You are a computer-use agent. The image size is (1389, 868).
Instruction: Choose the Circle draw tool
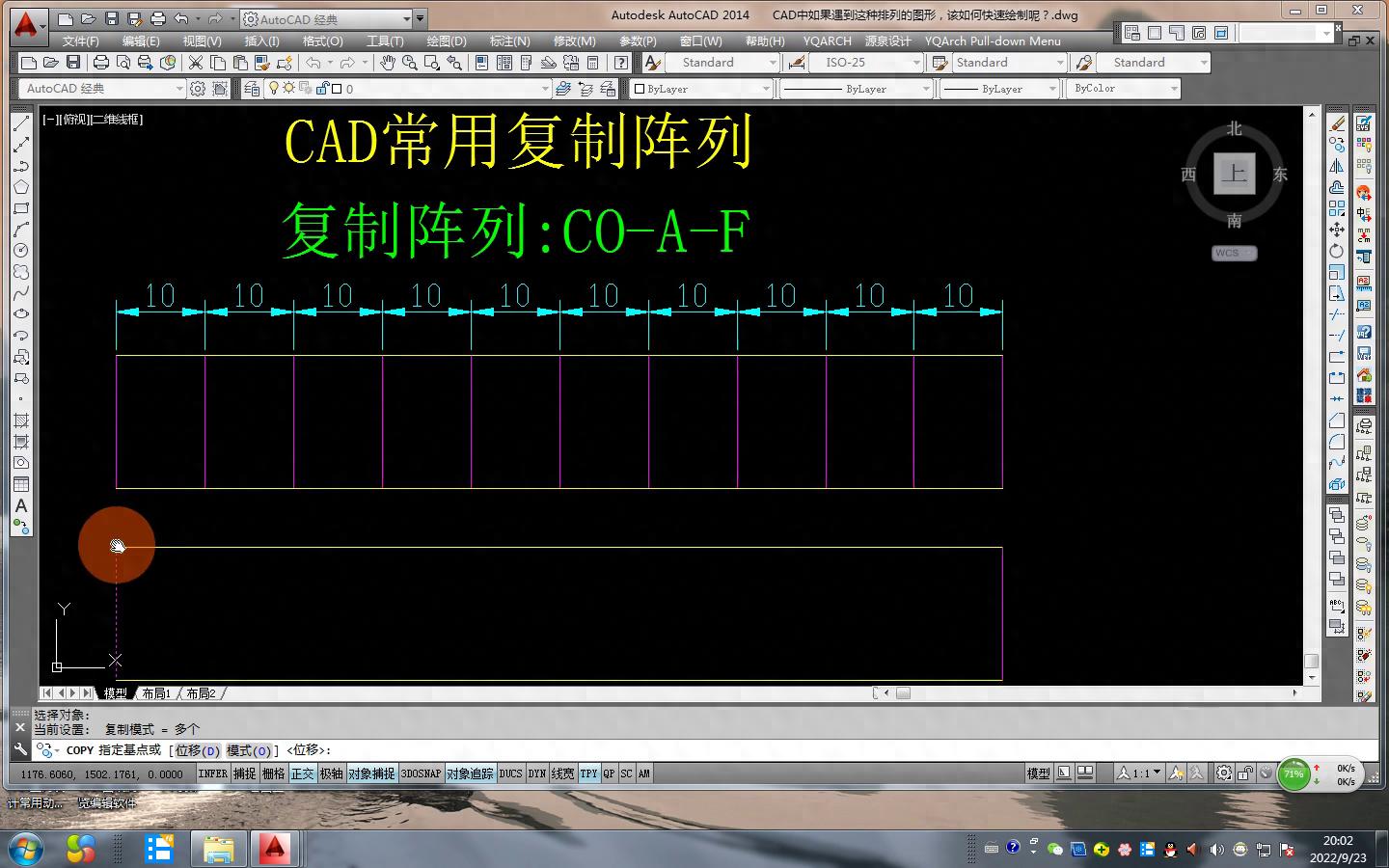coord(20,251)
